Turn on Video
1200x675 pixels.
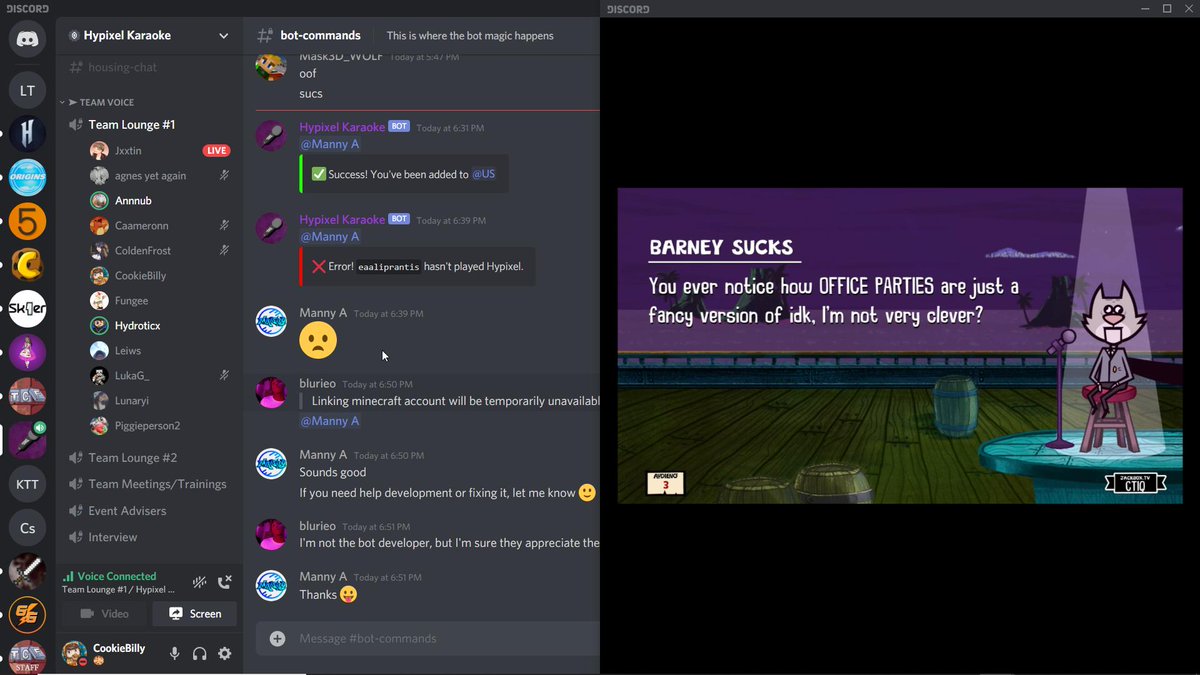coord(106,613)
